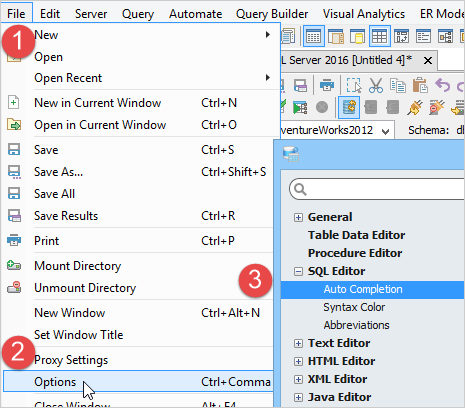
Task: Choose Options in the File menu
Action: tap(138, 382)
